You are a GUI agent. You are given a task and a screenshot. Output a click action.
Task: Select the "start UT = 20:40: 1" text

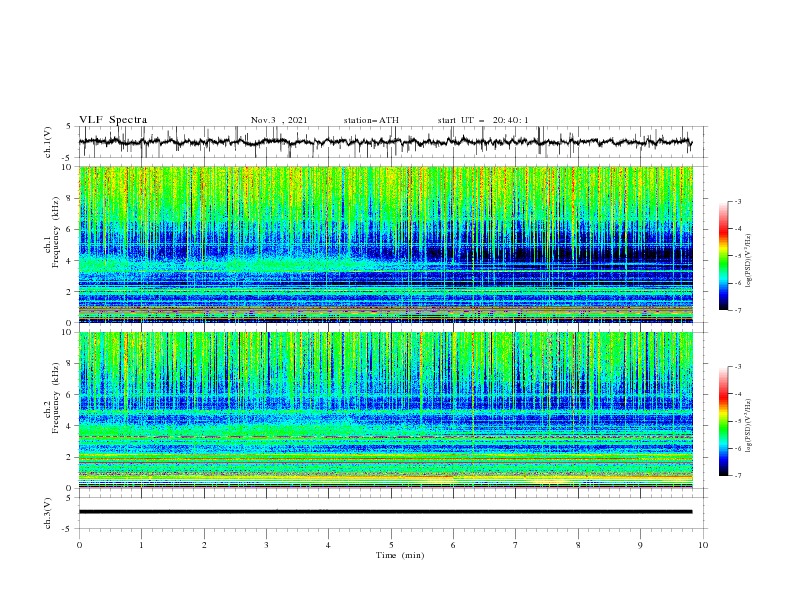point(483,120)
